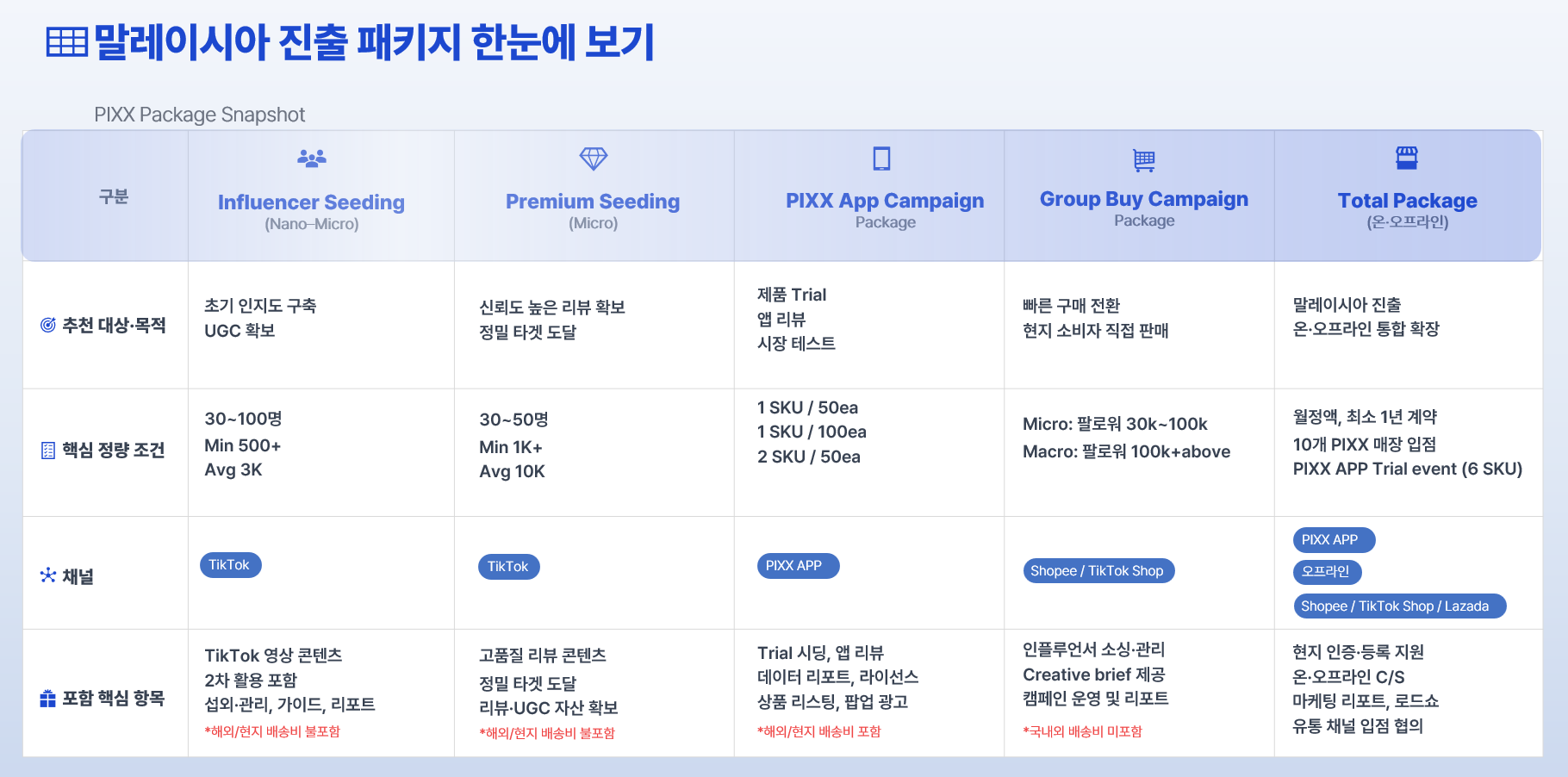Click the PIXX APP tag in App Campaign column
Image resolution: width=1568 pixels, height=777 pixels.
click(798, 566)
